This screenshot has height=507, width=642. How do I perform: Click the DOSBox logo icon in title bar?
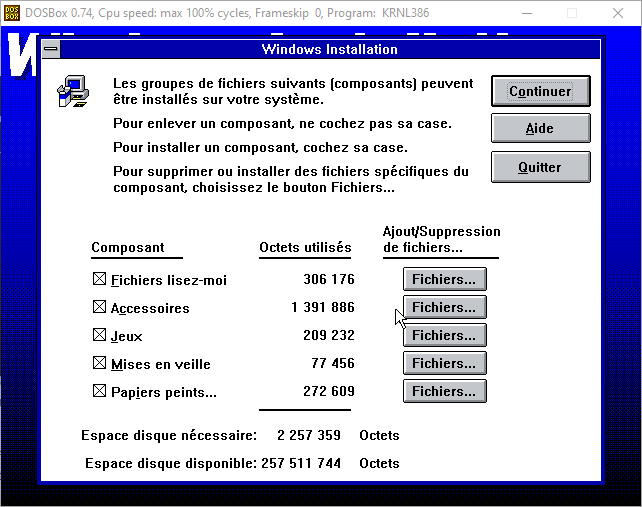click(12, 13)
